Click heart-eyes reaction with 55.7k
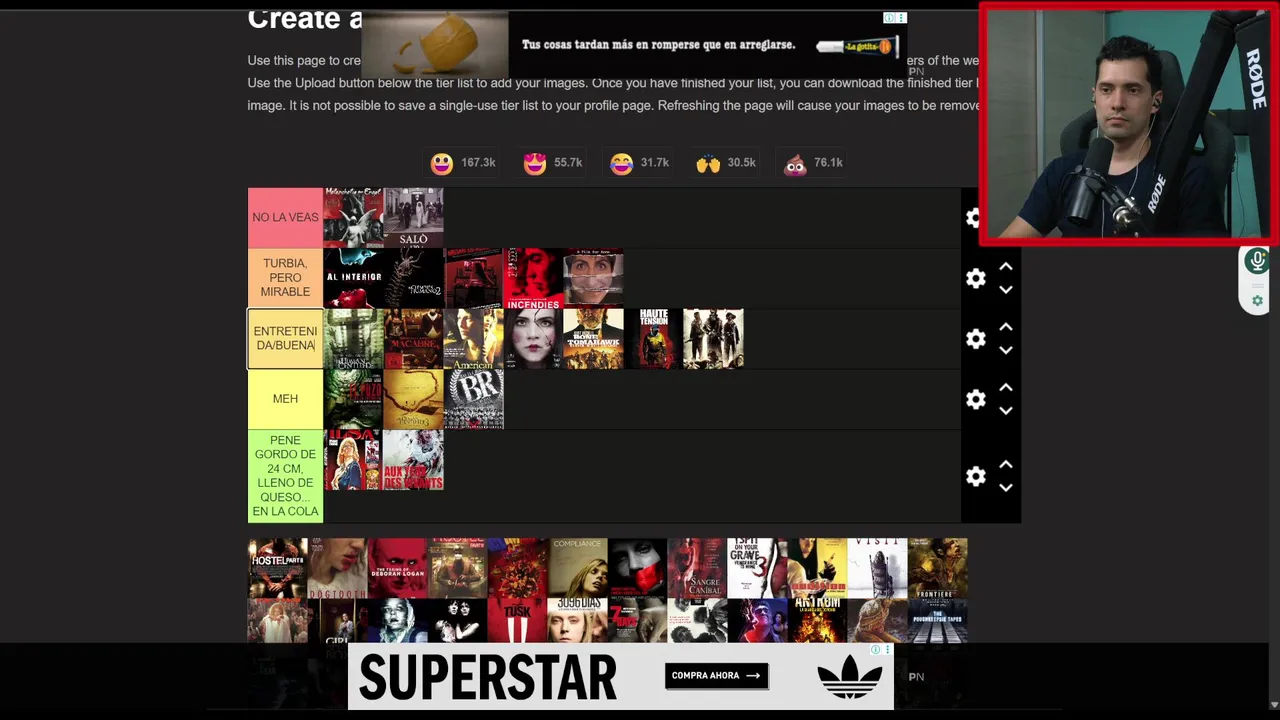1280x720 pixels. pos(552,163)
